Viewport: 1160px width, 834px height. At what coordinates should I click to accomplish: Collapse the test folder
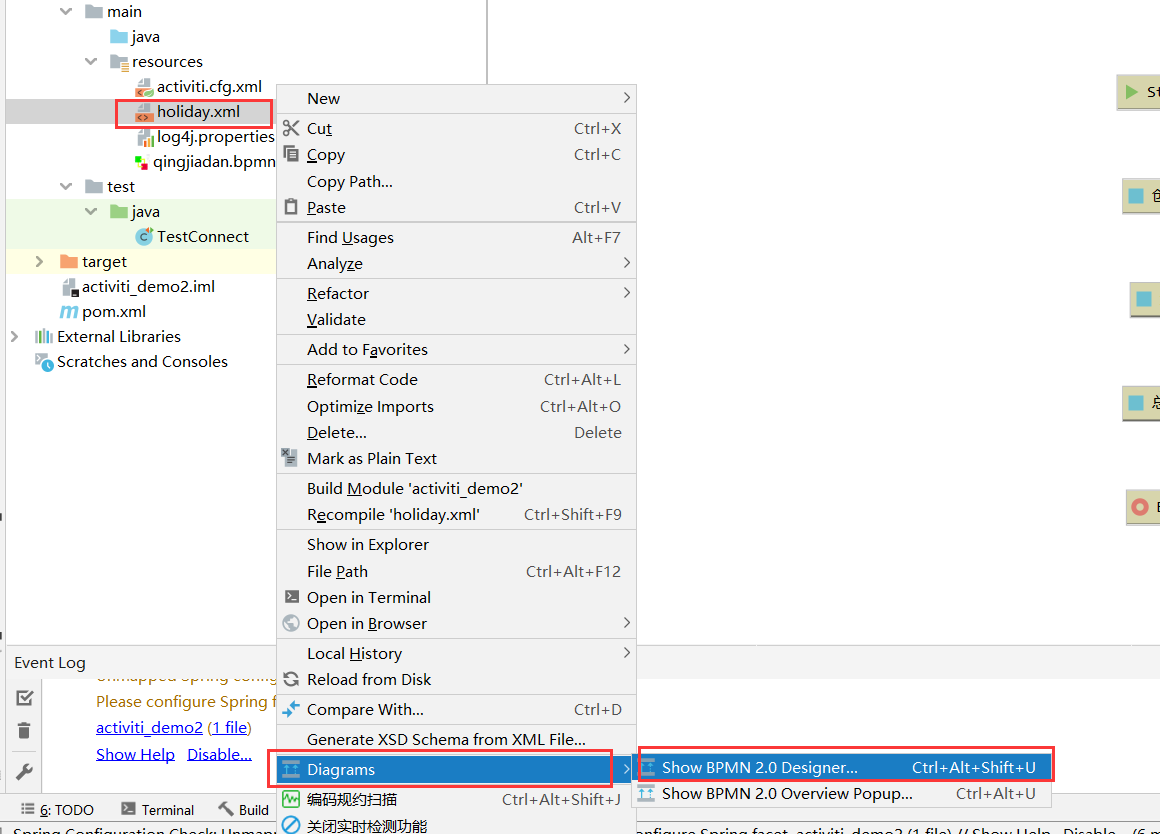click(x=66, y=186)
